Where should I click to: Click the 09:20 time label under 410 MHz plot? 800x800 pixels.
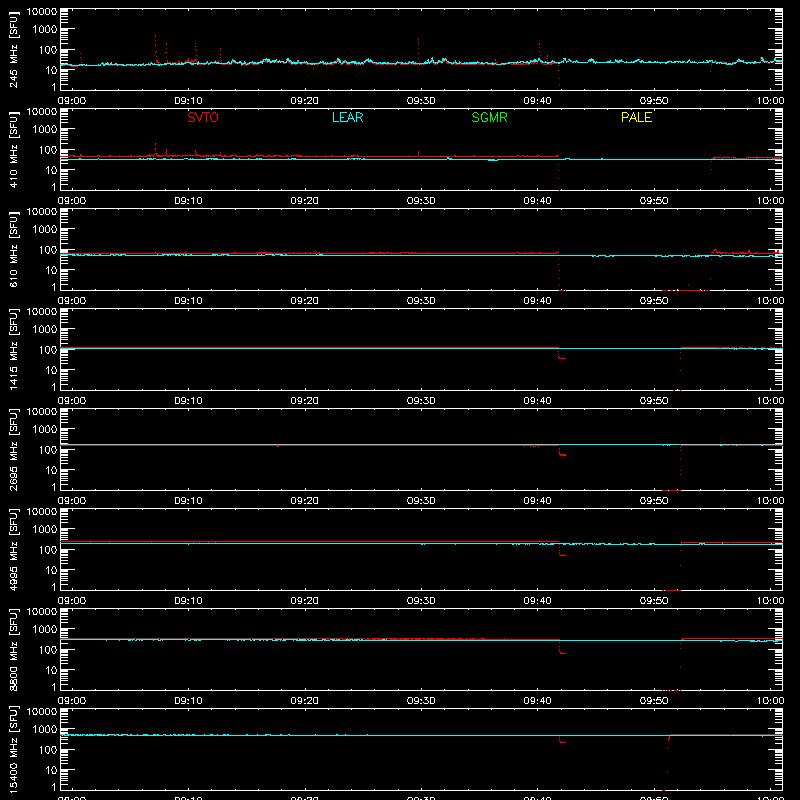click(x=305, y=201)
